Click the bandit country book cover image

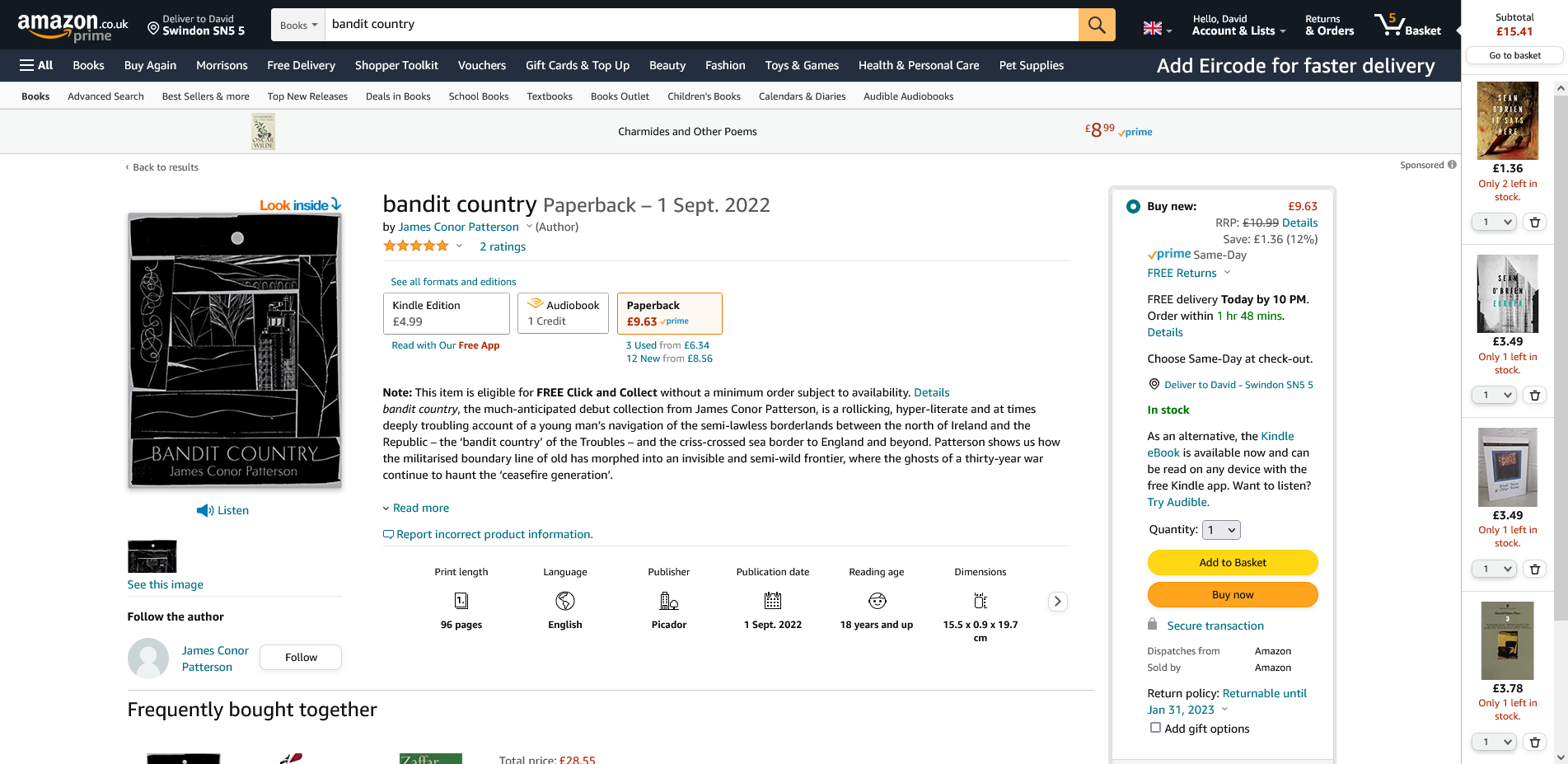234,350
